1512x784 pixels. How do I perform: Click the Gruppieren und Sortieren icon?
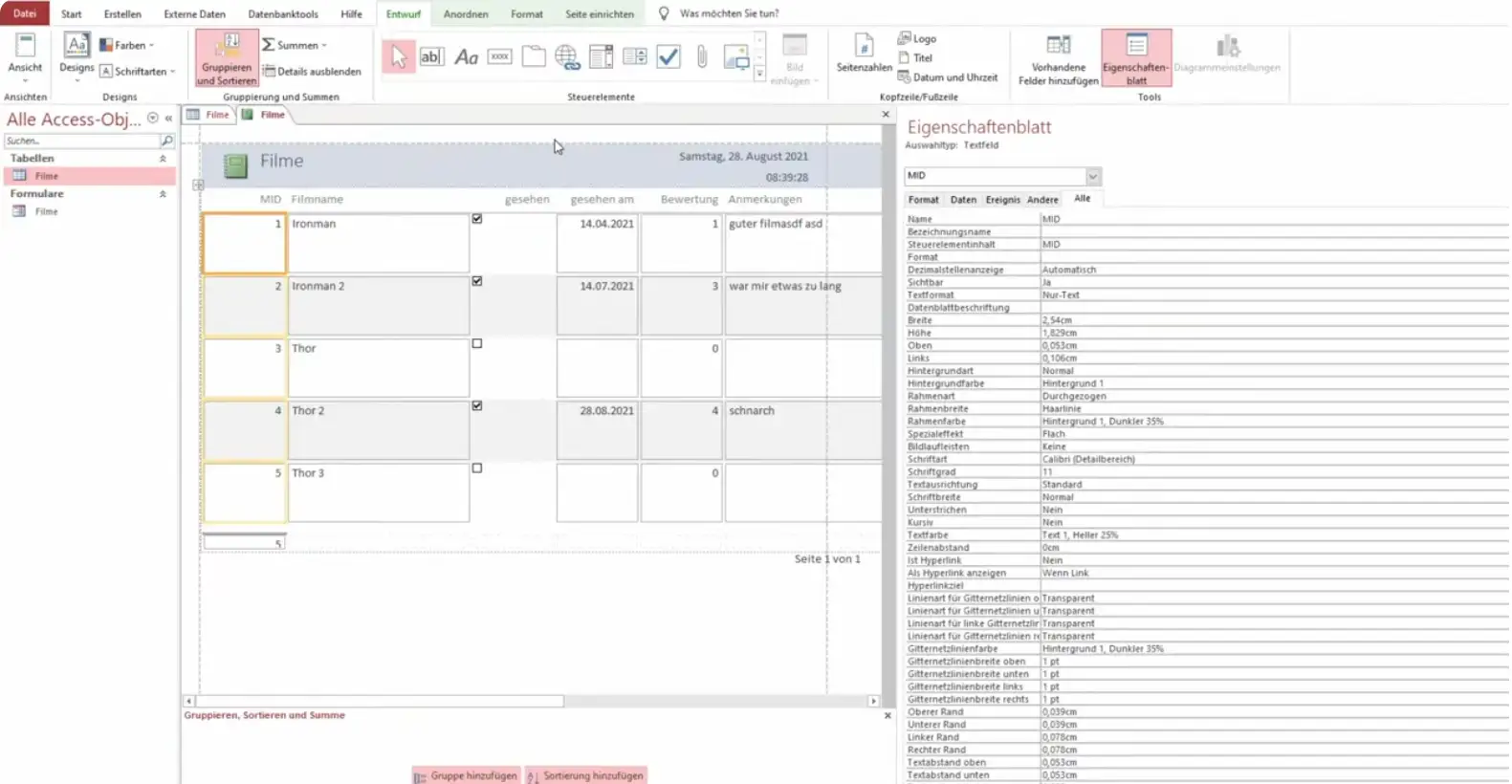[227, 57]
